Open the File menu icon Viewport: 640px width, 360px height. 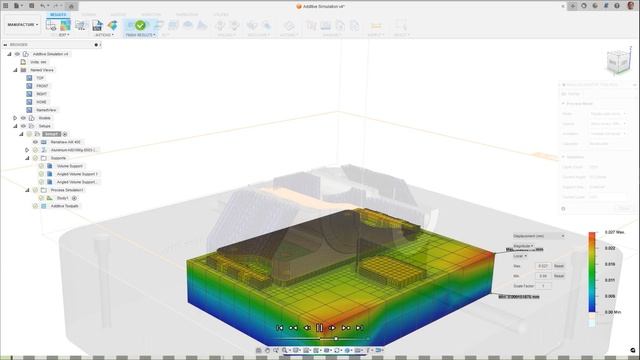pyautogui.click(x=17, y=6)
